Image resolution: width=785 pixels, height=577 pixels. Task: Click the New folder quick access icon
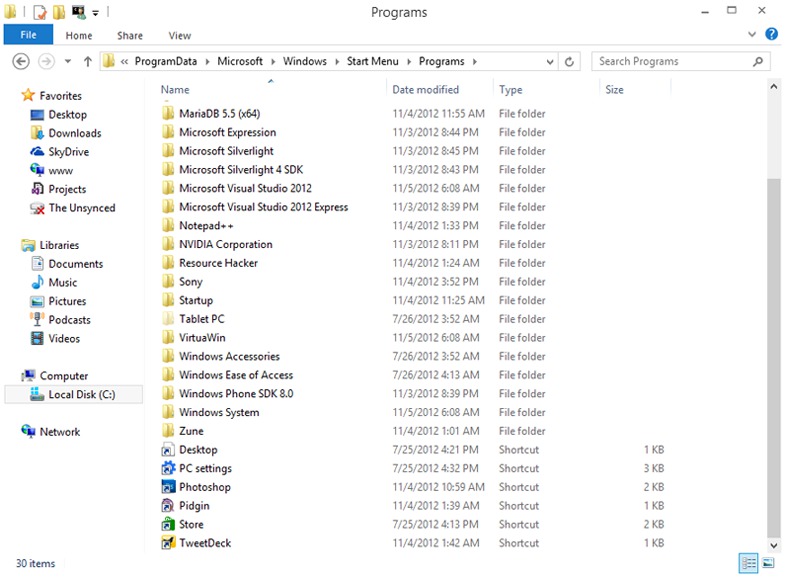(x=59, y=12)
